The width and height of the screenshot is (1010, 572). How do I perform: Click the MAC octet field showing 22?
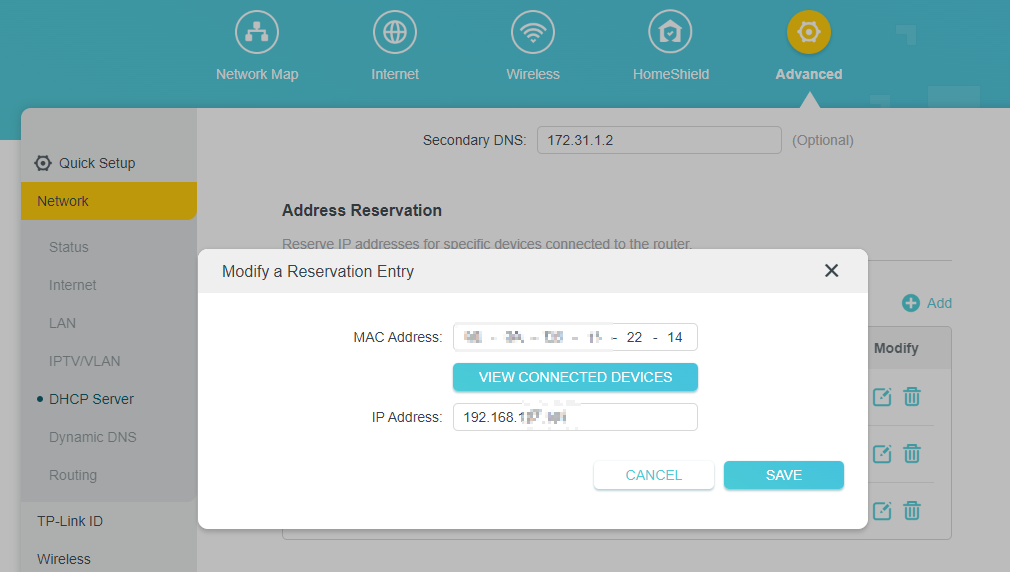coord(634,338)
